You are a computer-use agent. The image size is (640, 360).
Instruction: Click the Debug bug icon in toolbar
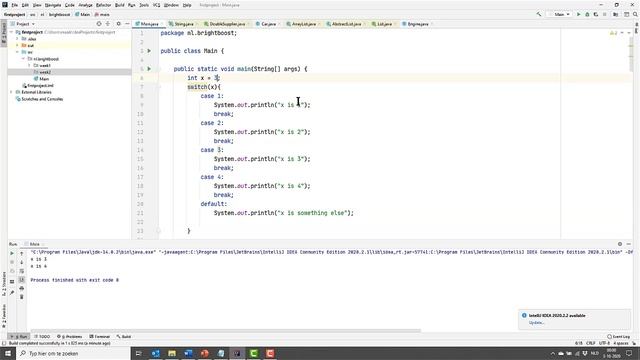click(587, 14)
